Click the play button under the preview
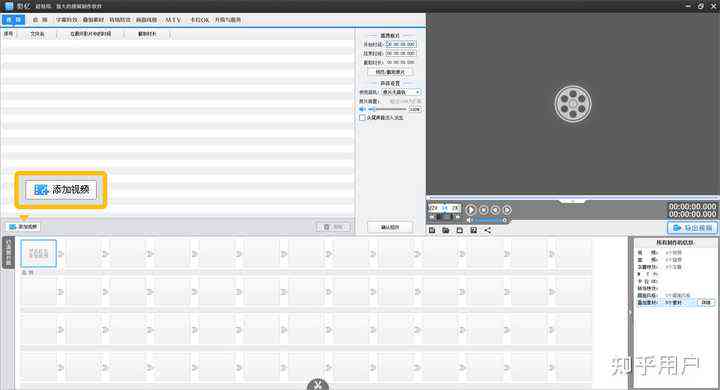The width and height of the screenshot is (720, 390). 471,210
